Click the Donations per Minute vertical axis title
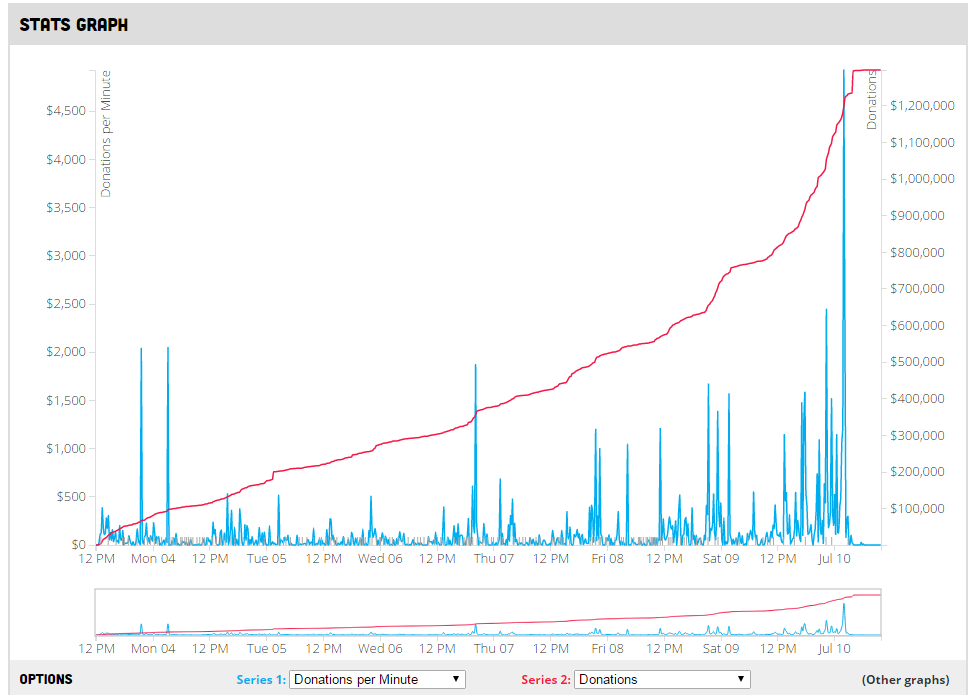This screenshot has width=968, height=695. pos(106,134)
